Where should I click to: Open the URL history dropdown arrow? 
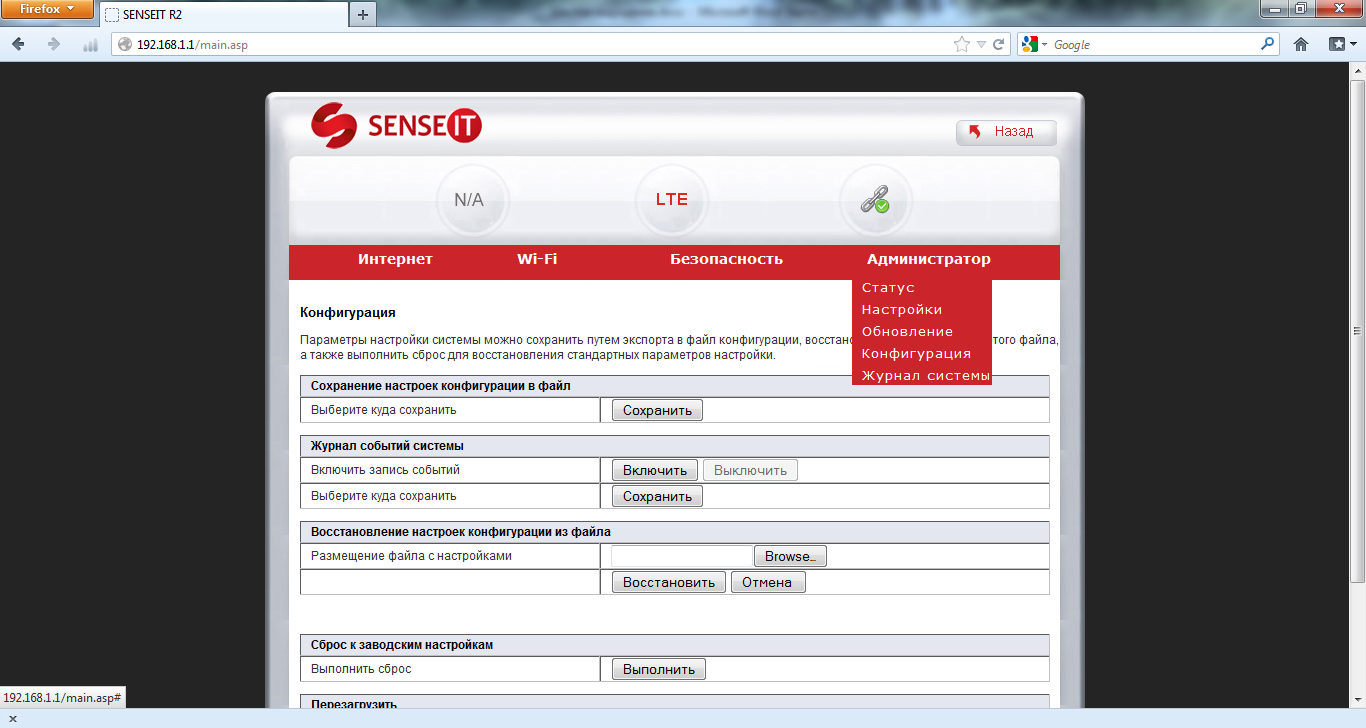pyautogui.click(x=982, y=44)
